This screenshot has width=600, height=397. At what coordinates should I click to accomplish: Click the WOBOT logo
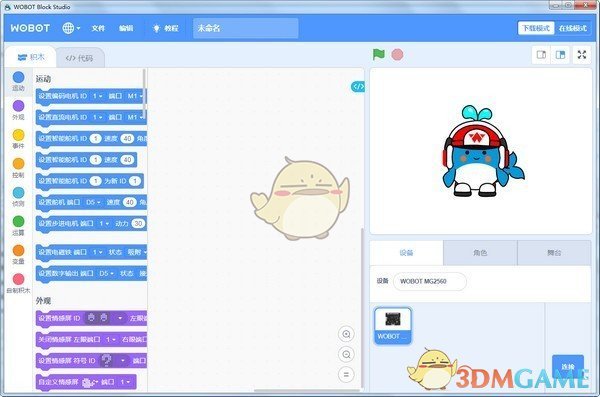click(30, 28)
